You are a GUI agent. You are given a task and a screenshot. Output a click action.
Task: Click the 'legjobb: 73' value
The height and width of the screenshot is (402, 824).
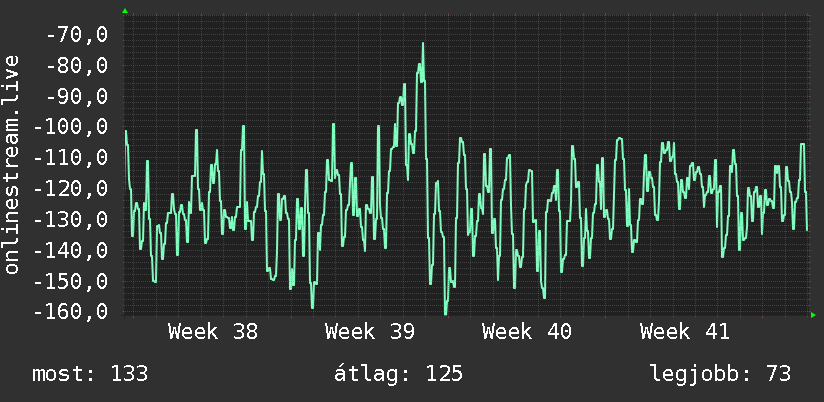click(x=720, y=374)
